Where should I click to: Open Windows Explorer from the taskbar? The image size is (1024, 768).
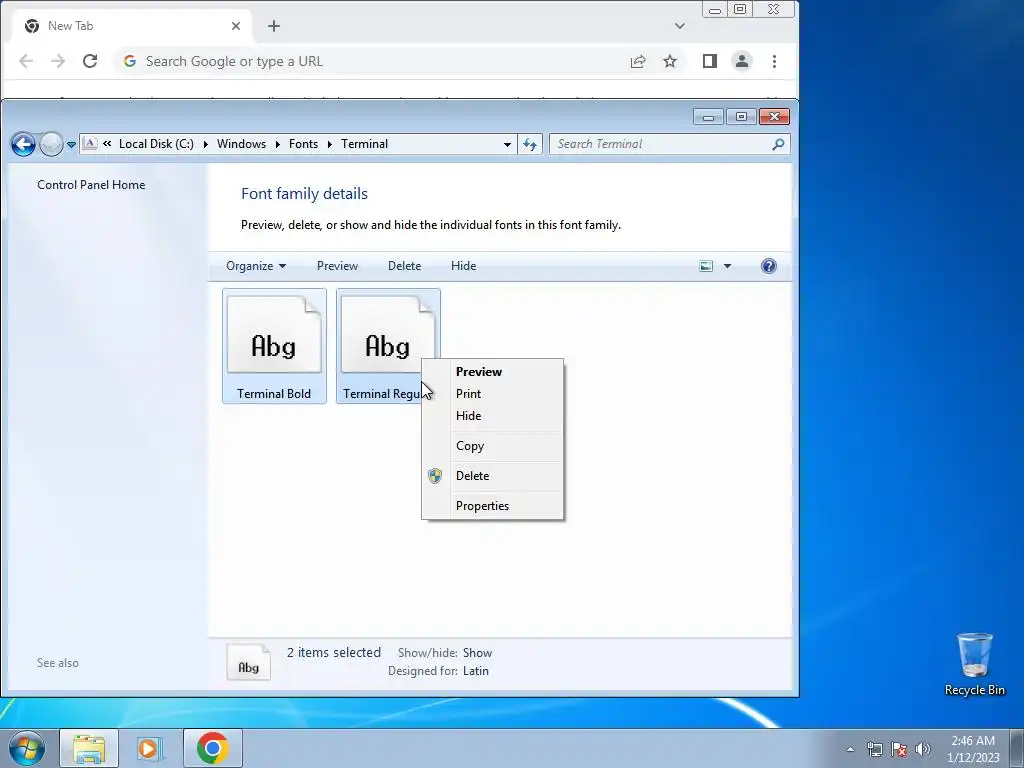(x=89, y=748)
